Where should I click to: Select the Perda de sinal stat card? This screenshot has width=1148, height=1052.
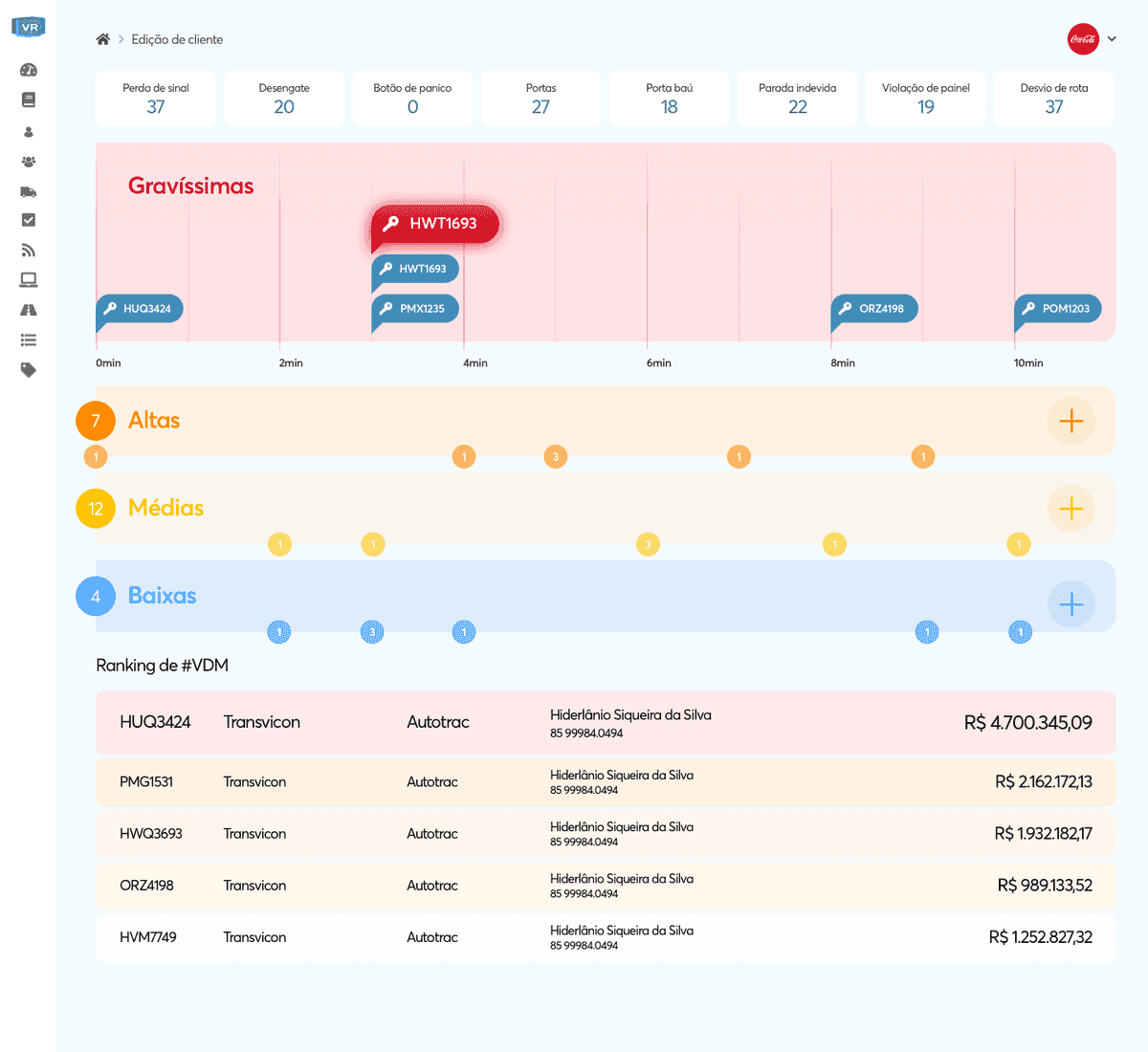(156, 99)
